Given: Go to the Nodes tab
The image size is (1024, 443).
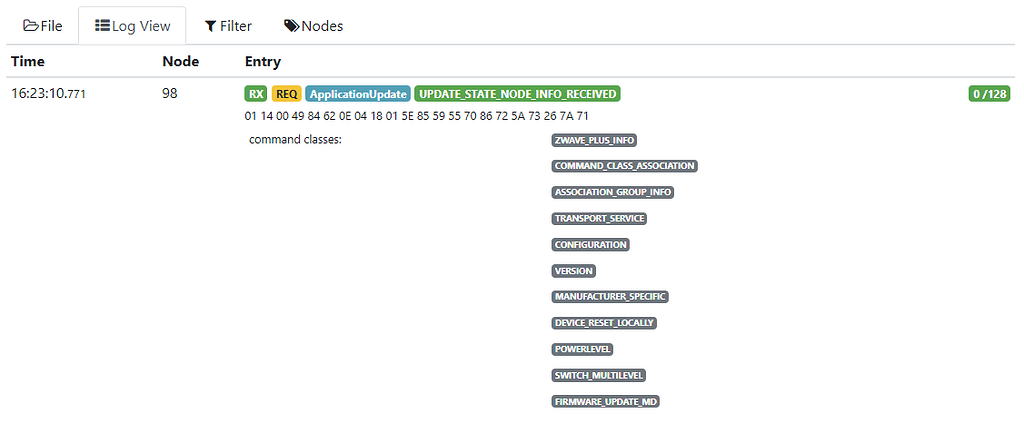Looking at the screenshot, I should (313, 26).
